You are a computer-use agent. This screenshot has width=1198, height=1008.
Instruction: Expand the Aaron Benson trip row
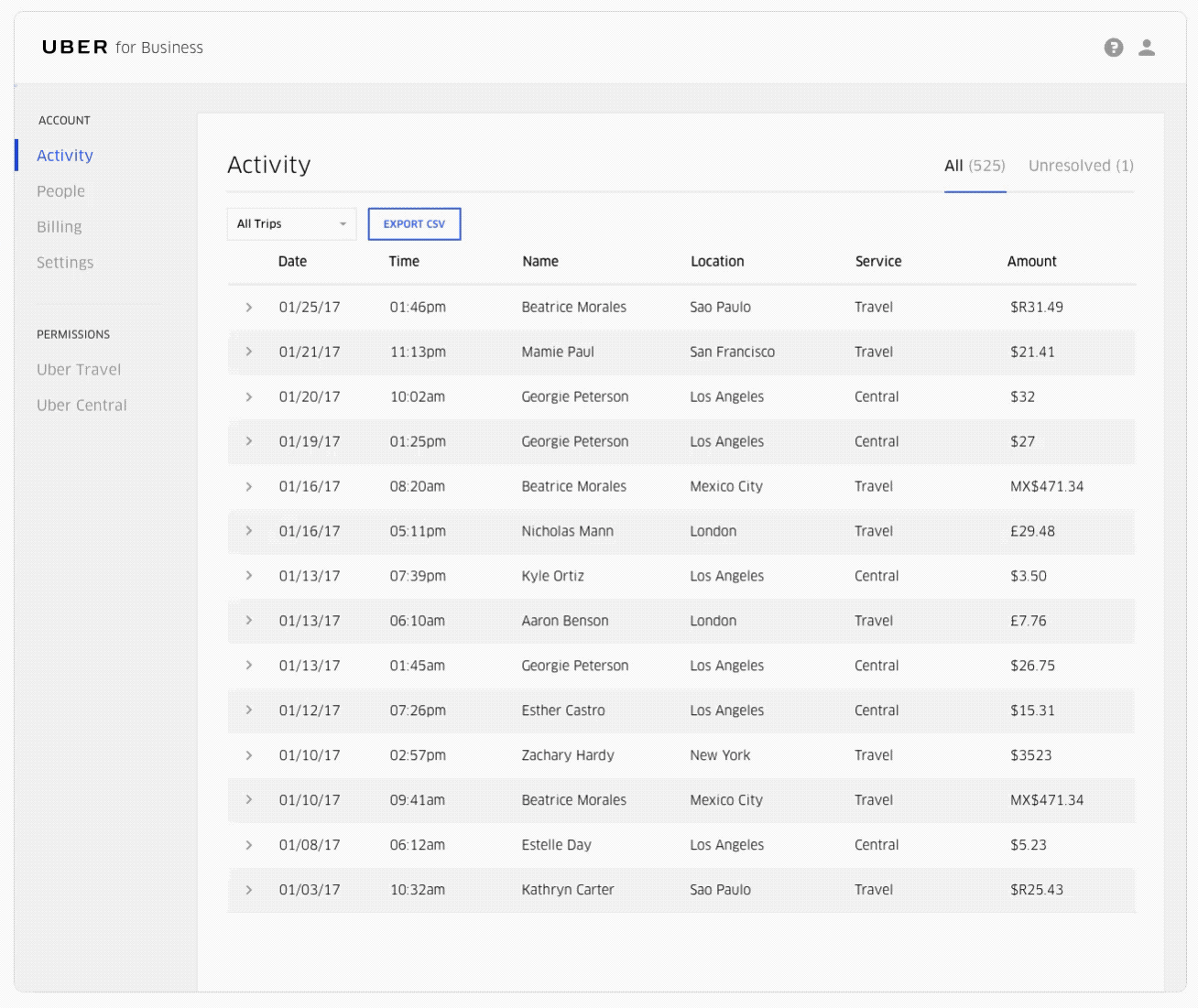248,621
